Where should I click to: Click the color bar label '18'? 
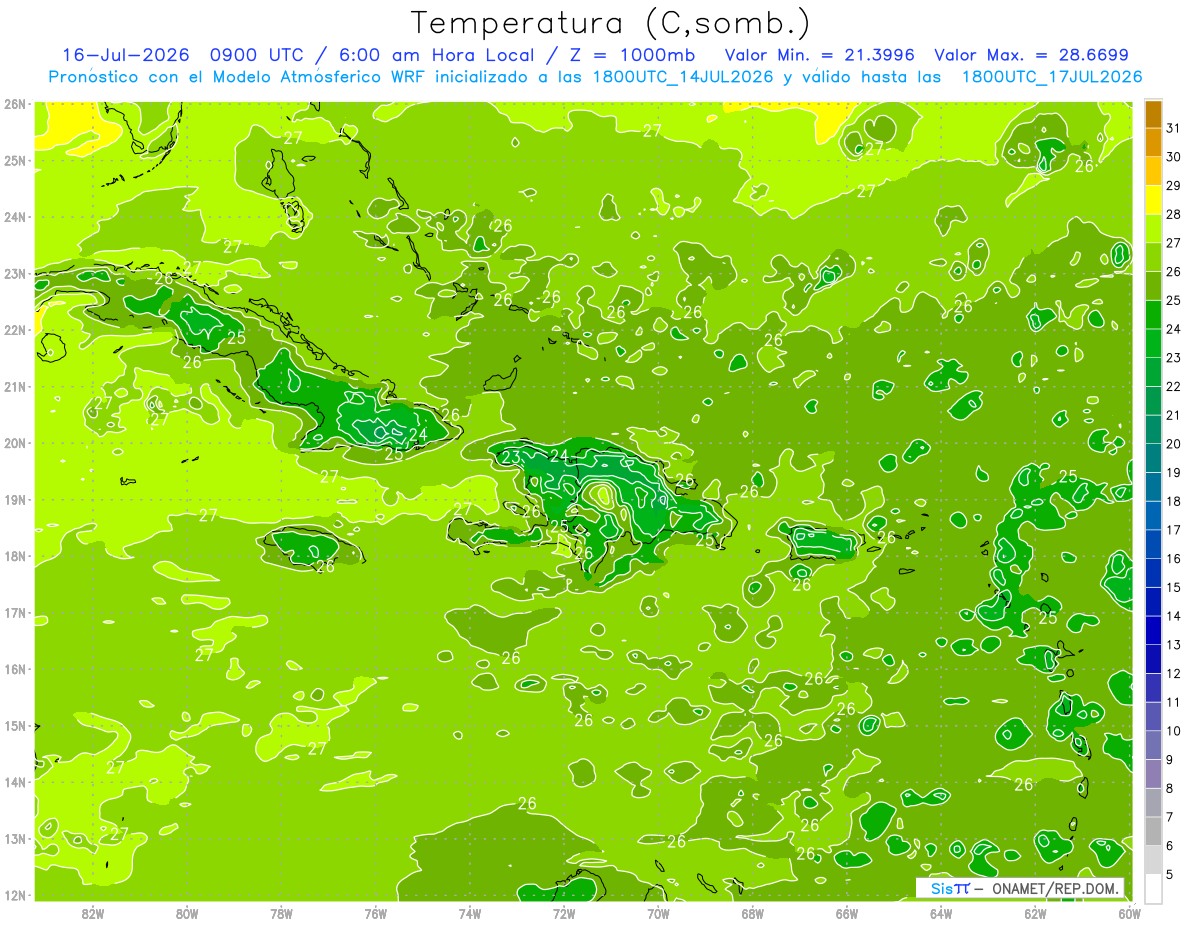point(1174,501)
